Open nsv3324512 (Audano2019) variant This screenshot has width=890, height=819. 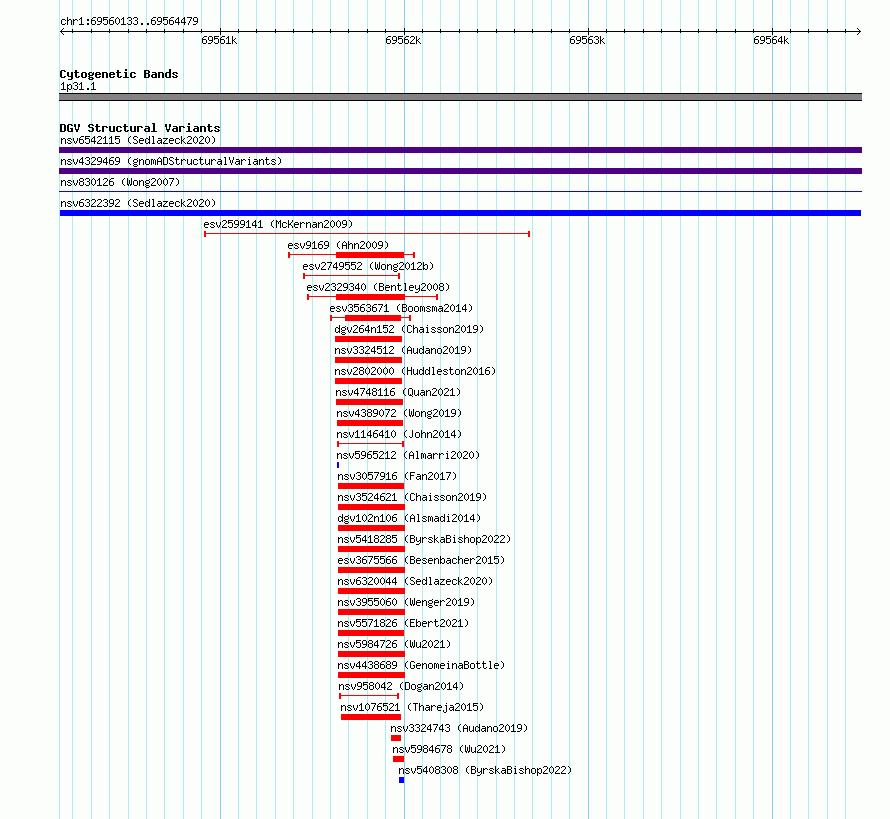(403, 350)
